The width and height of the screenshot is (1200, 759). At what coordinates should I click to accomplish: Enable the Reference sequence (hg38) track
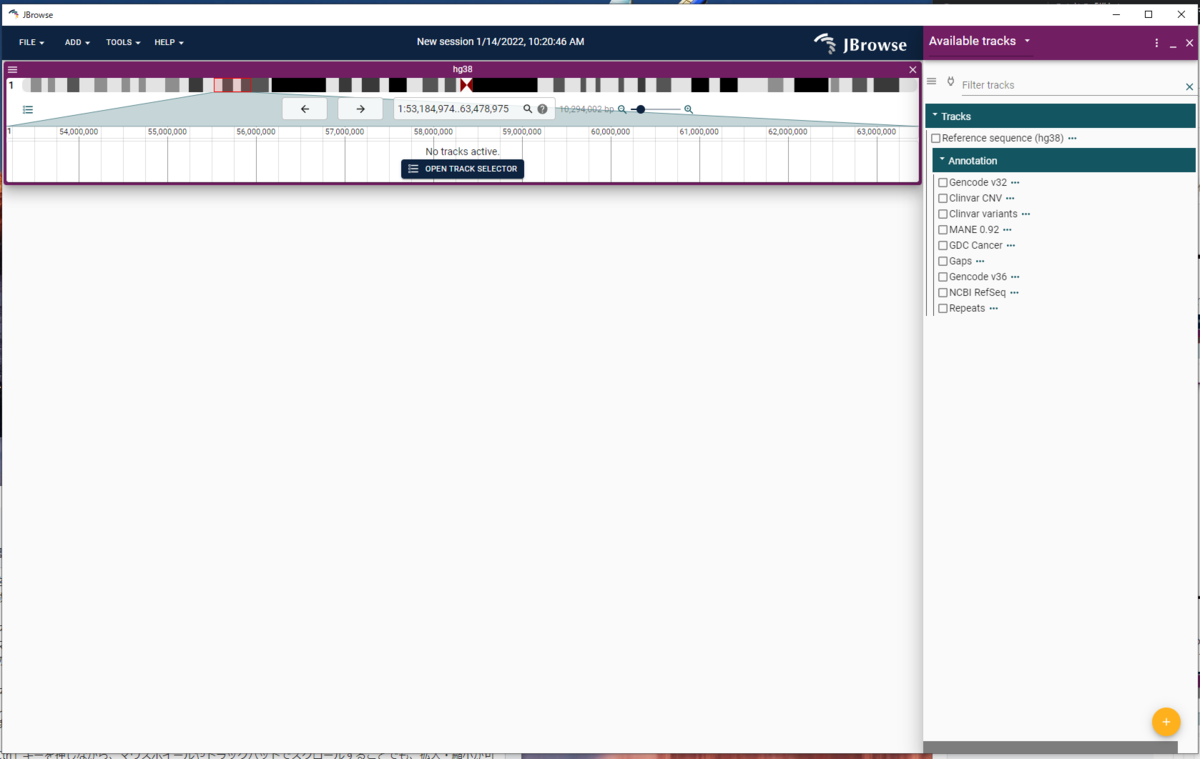(x=936, y=138)
